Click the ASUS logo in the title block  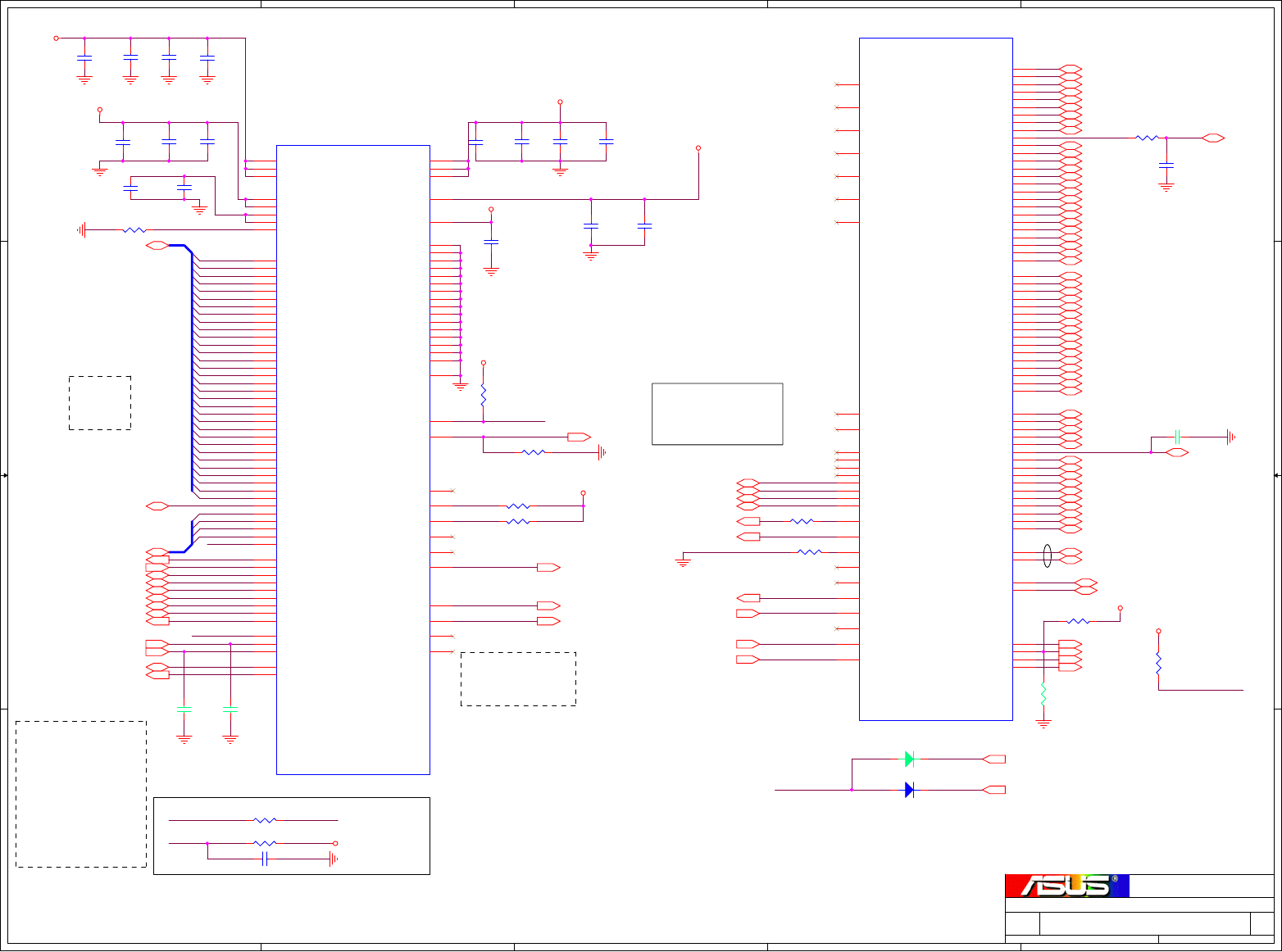1067,886
